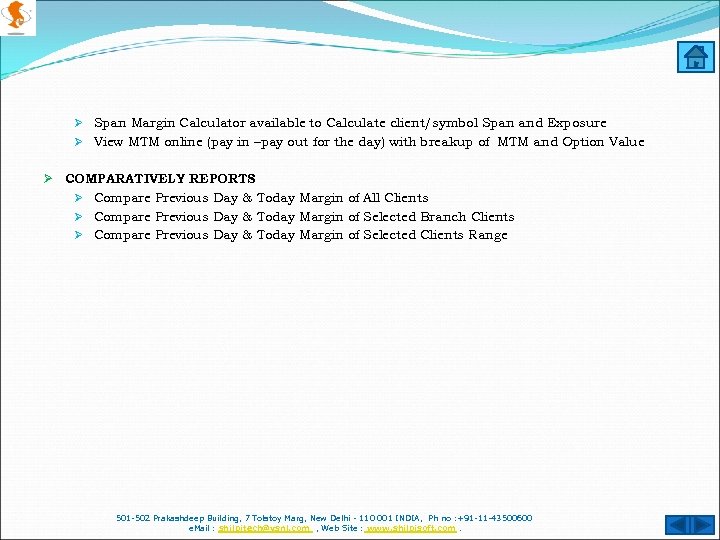Click the previous slide arrow button
Viewport: 720px width, 540px height.
(678, 525)
